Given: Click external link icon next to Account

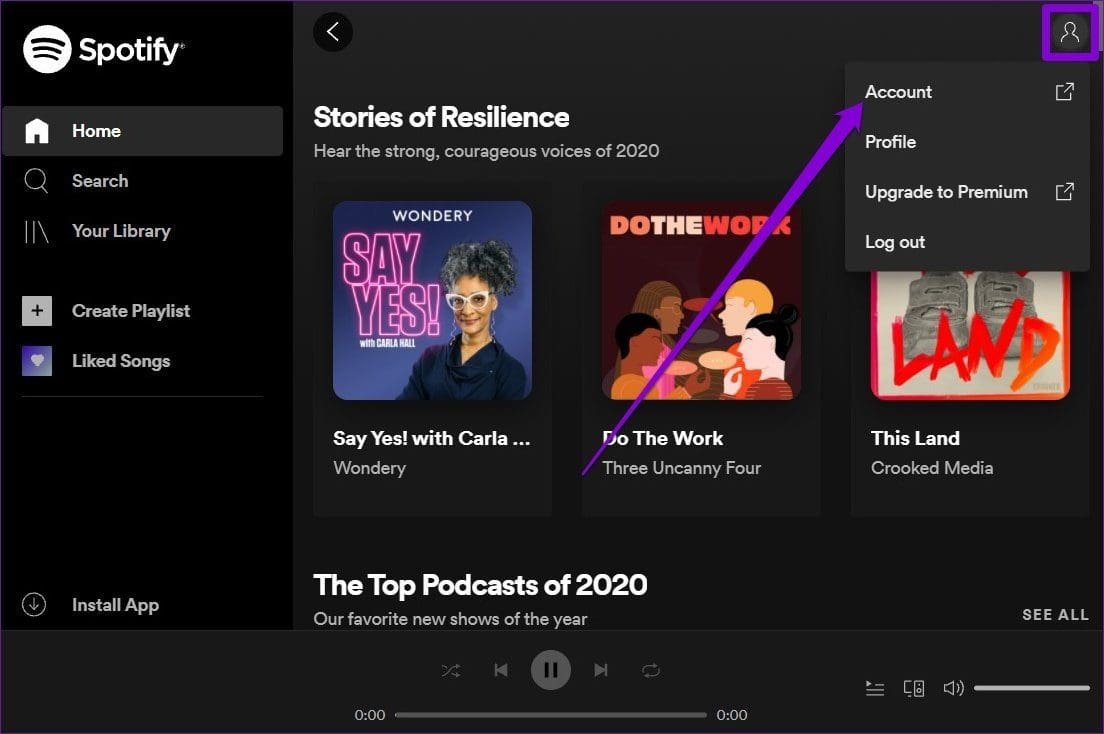Looking at the screenshot, I should coord(1065,92).
